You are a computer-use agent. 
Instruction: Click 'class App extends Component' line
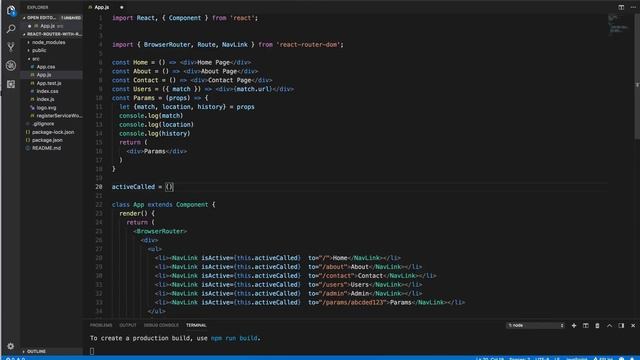(x=163, y=204)
